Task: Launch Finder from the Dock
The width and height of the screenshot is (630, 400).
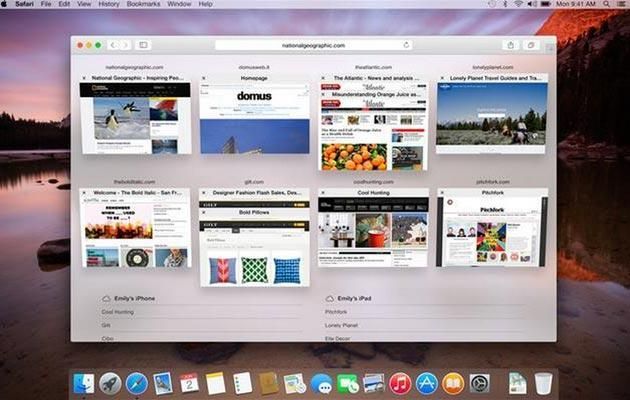Action: 84,383
